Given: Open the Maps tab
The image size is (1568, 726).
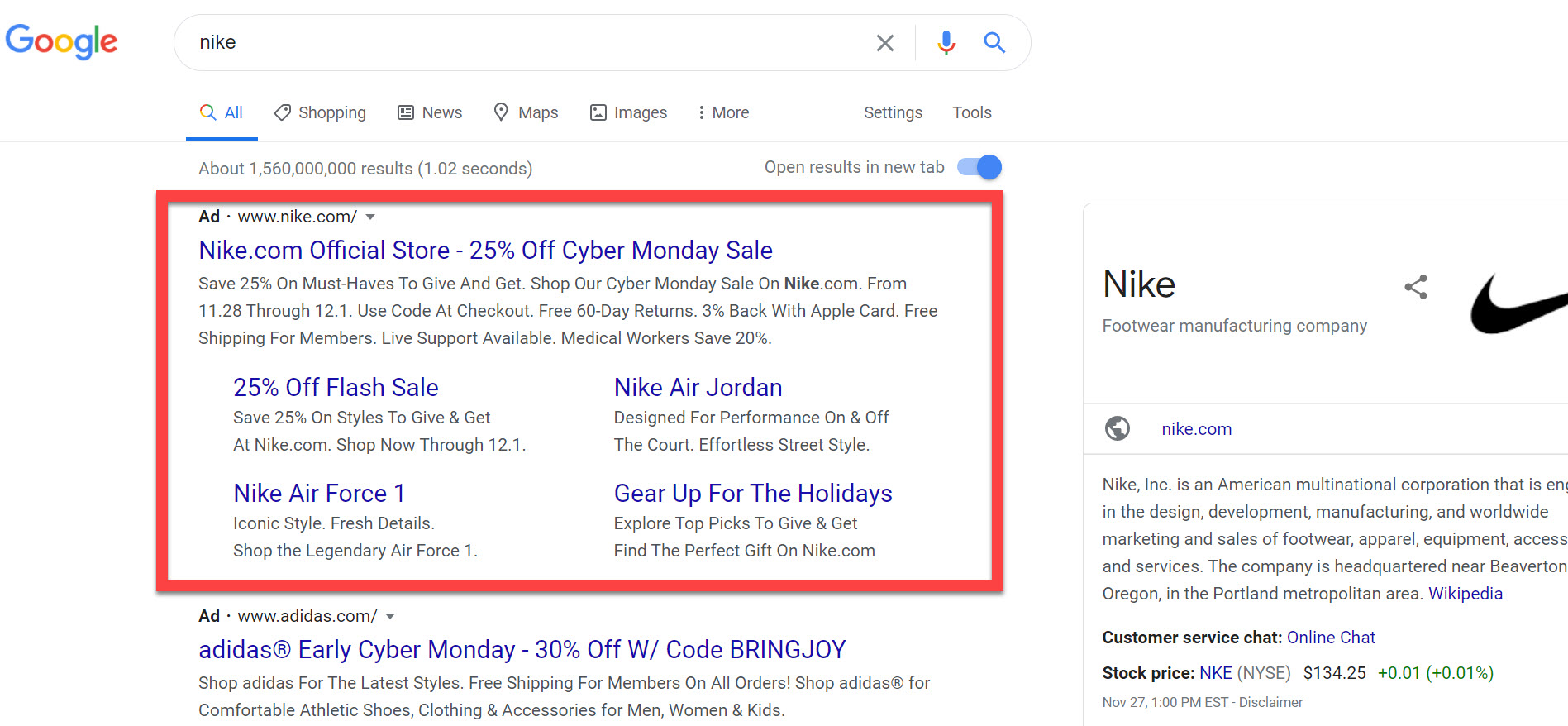Looking at the screenshot, I should pos(527,112).
